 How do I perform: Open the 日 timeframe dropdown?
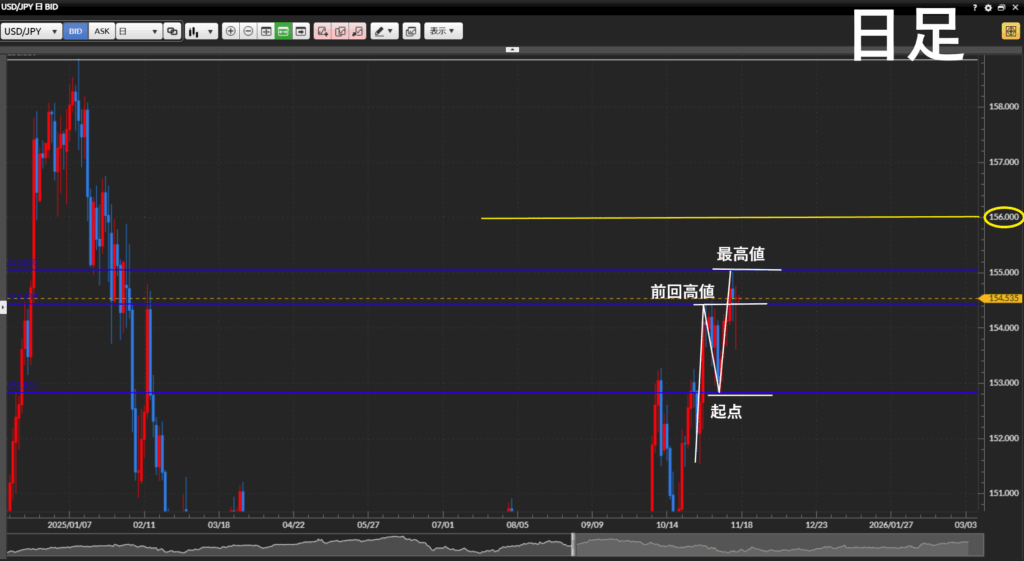click(138, 31)
